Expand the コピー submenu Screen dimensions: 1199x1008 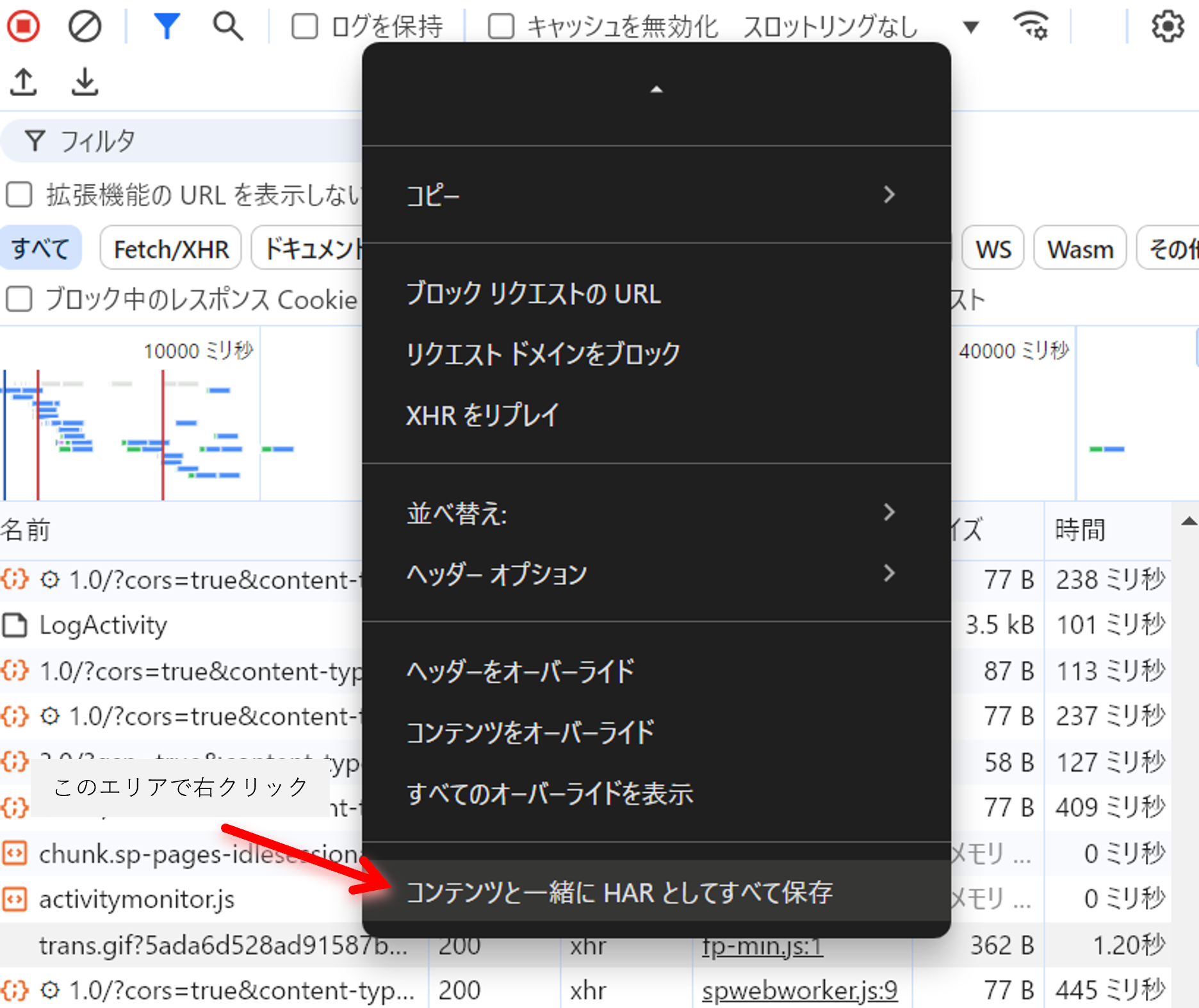pos(656,195)
